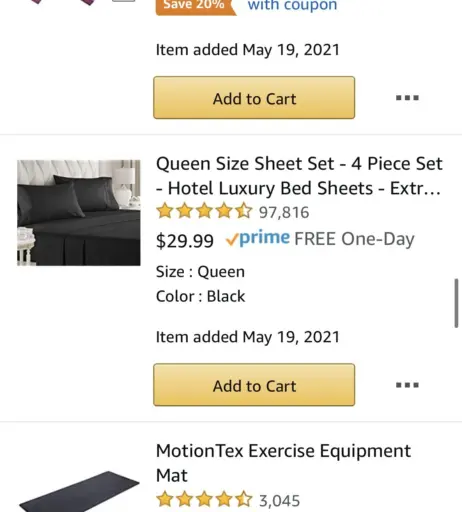Viewport: 462px width, 512px height.
Task: Tap the MotionTex mat star rating
Action: [204, 499]
